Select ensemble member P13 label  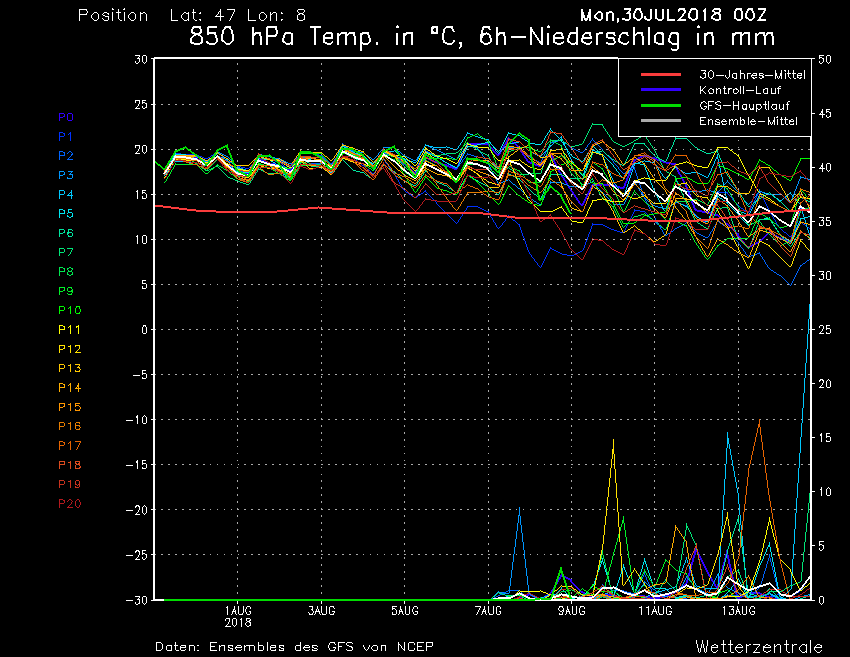click(x=69, y=368)
